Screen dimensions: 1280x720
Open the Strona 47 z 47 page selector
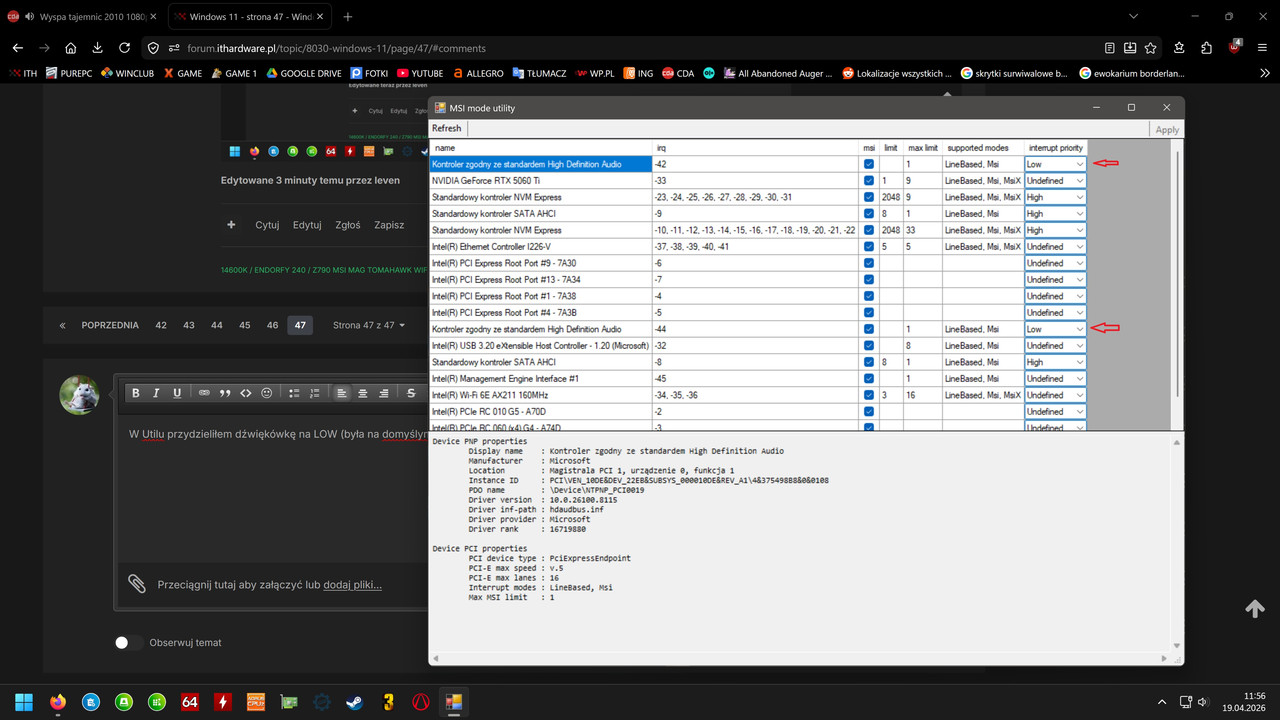[x=369, y=325]
